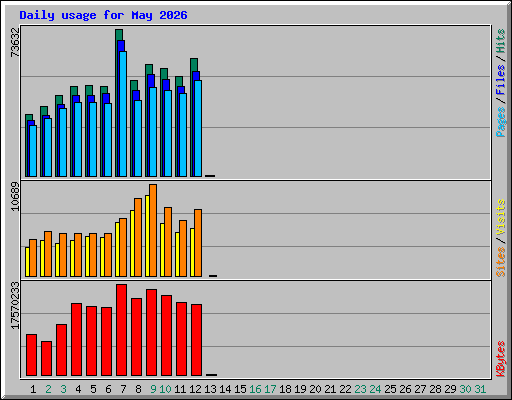Click the "Sites" legend label
The height and width of the screenshot is (400, 512).
[x=500, y=262]
